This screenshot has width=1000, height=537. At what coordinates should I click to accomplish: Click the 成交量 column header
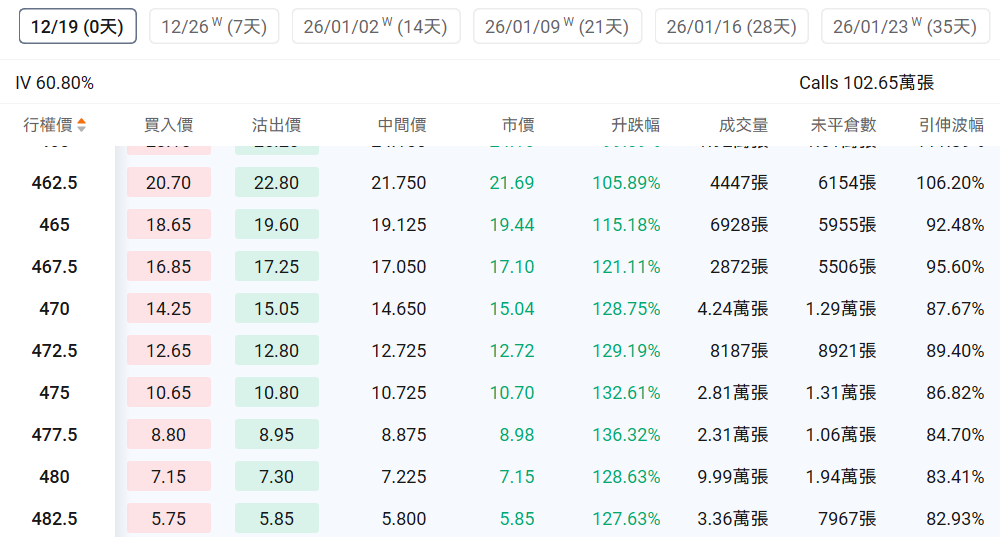[743, 125]
